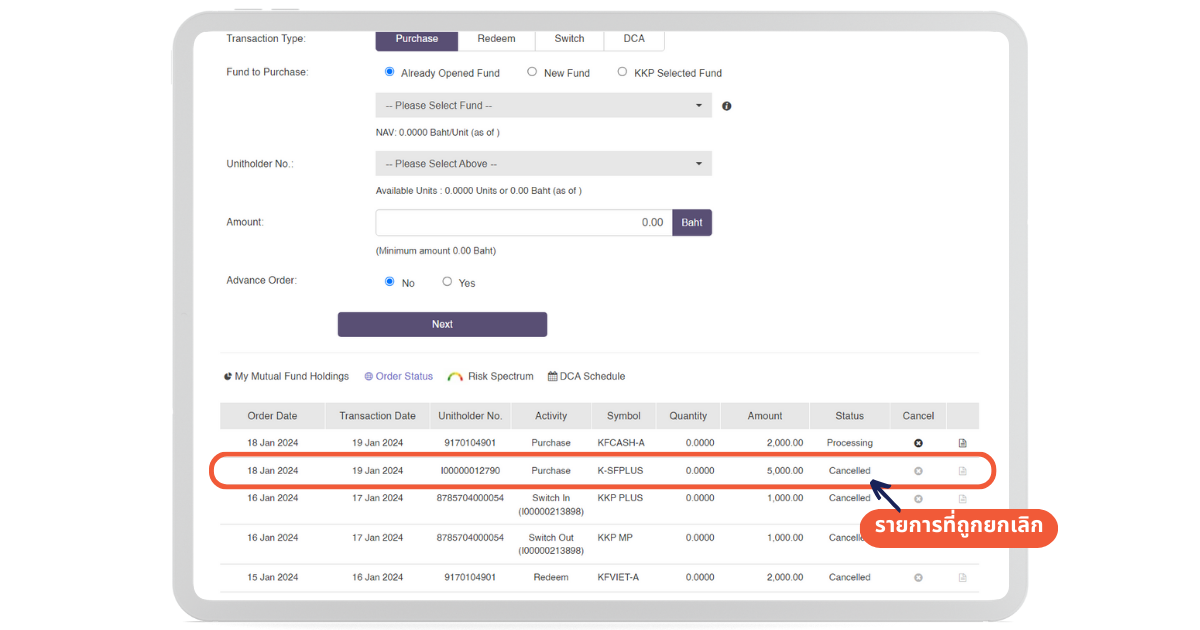Click cancel icon on KKP PLUS row

918,498
